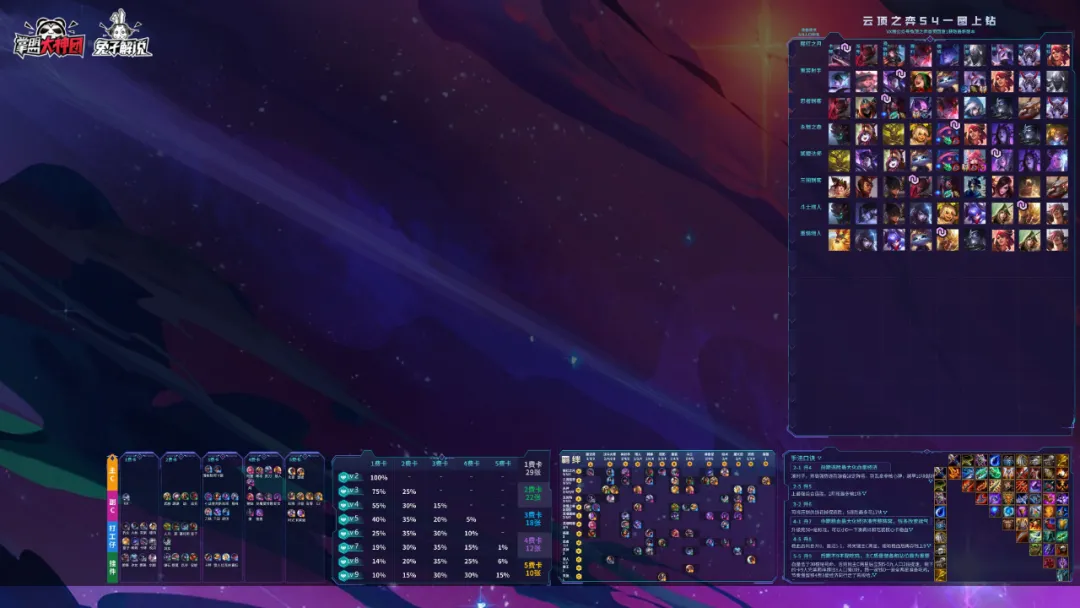This screenshot has height=608, width=1080.
Task: Click the blue Tear icon in item grid left column
Action: tap(940, 512)
